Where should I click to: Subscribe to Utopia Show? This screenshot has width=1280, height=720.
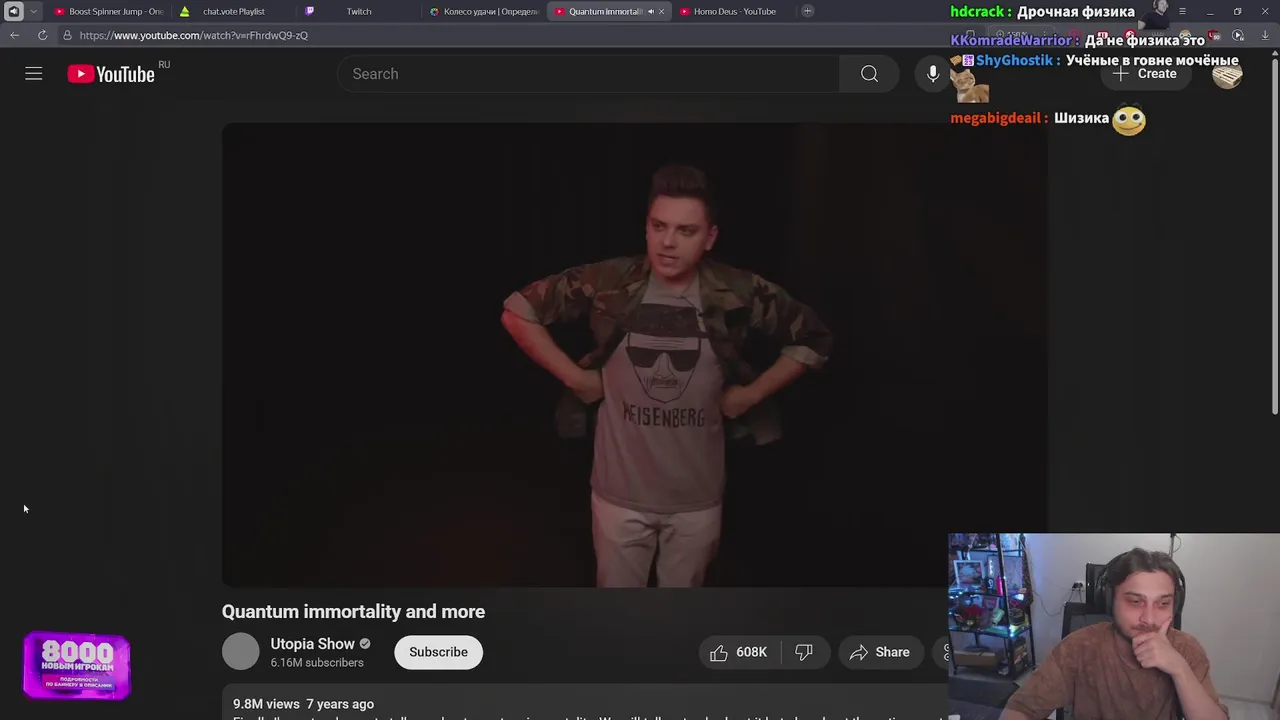438,652
